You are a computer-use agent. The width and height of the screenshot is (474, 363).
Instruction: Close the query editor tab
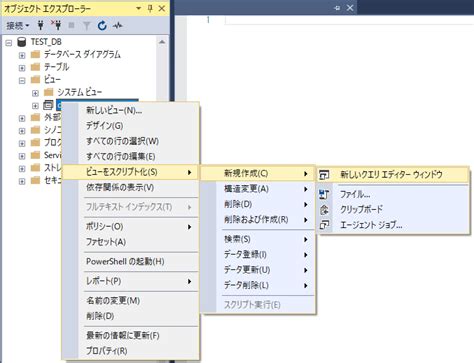(x=350, y=8)
